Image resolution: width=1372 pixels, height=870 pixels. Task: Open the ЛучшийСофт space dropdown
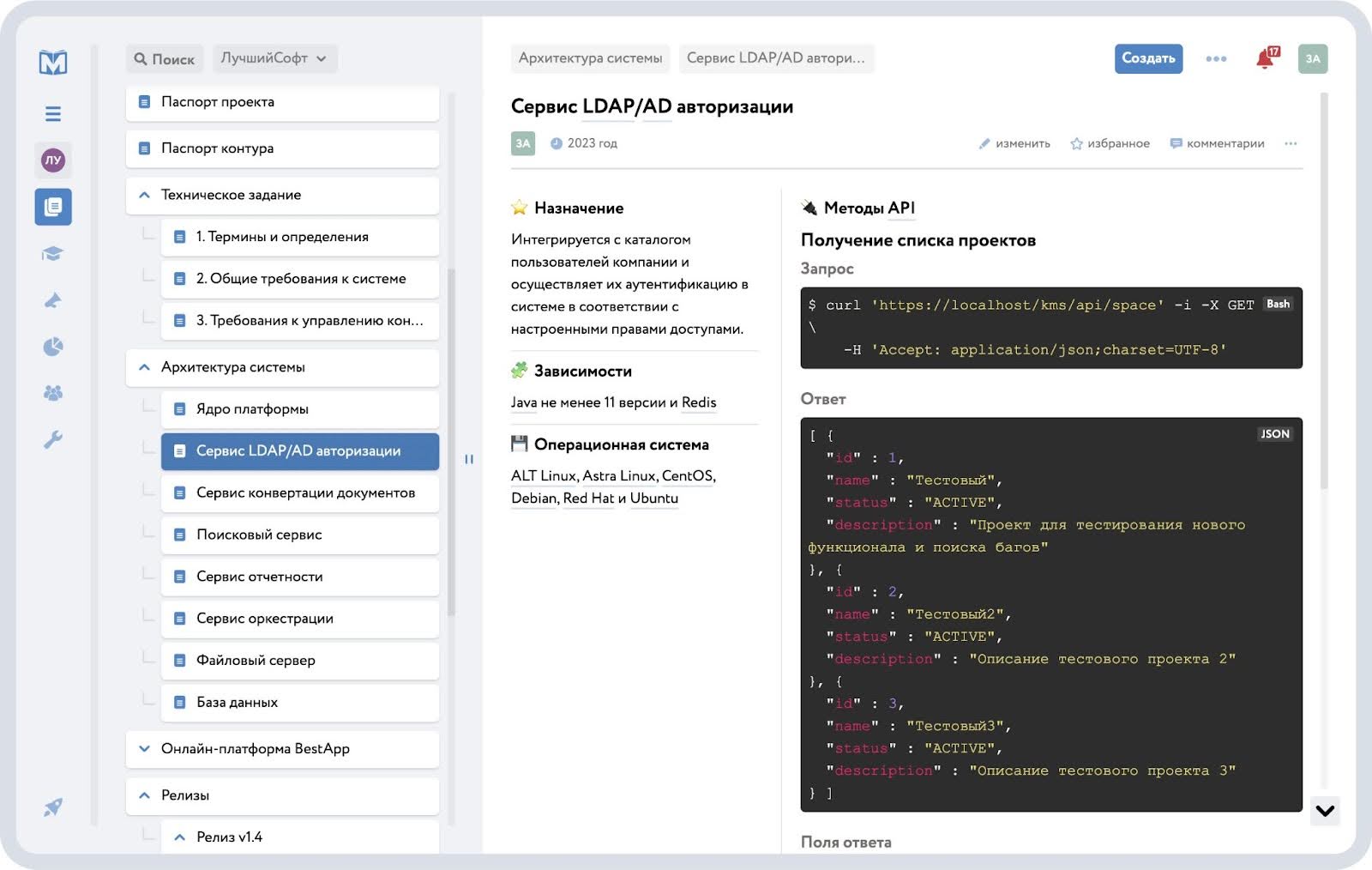(x=274, y=58)
